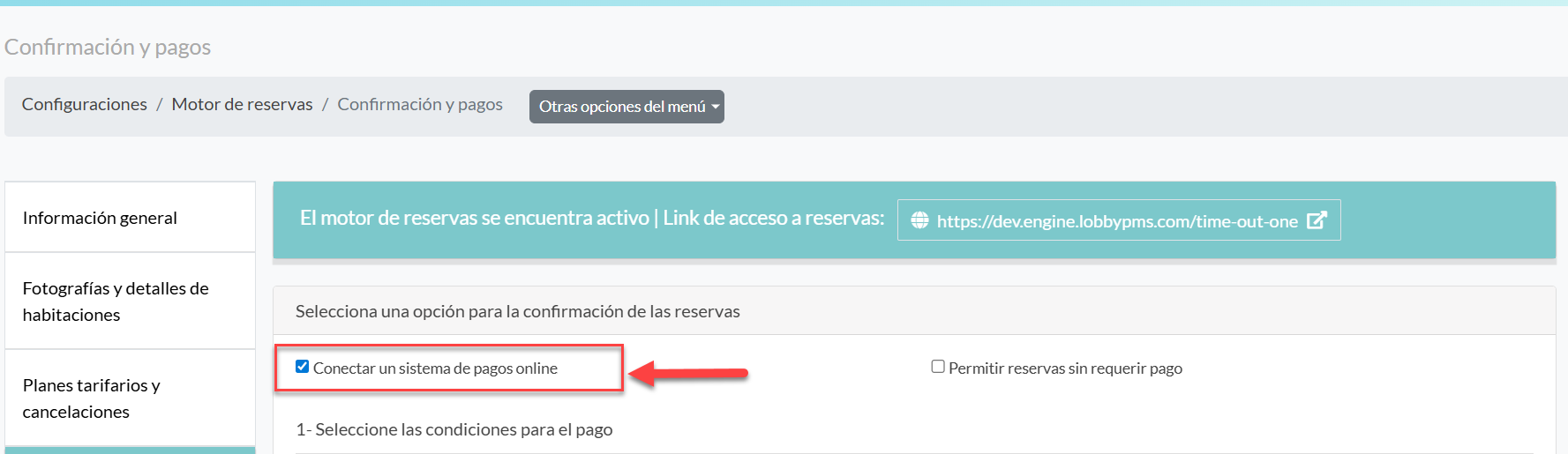The image size is (1568, 454).
Task: Click the 'Selecciona una opción' section header
Action: point(518,311)
